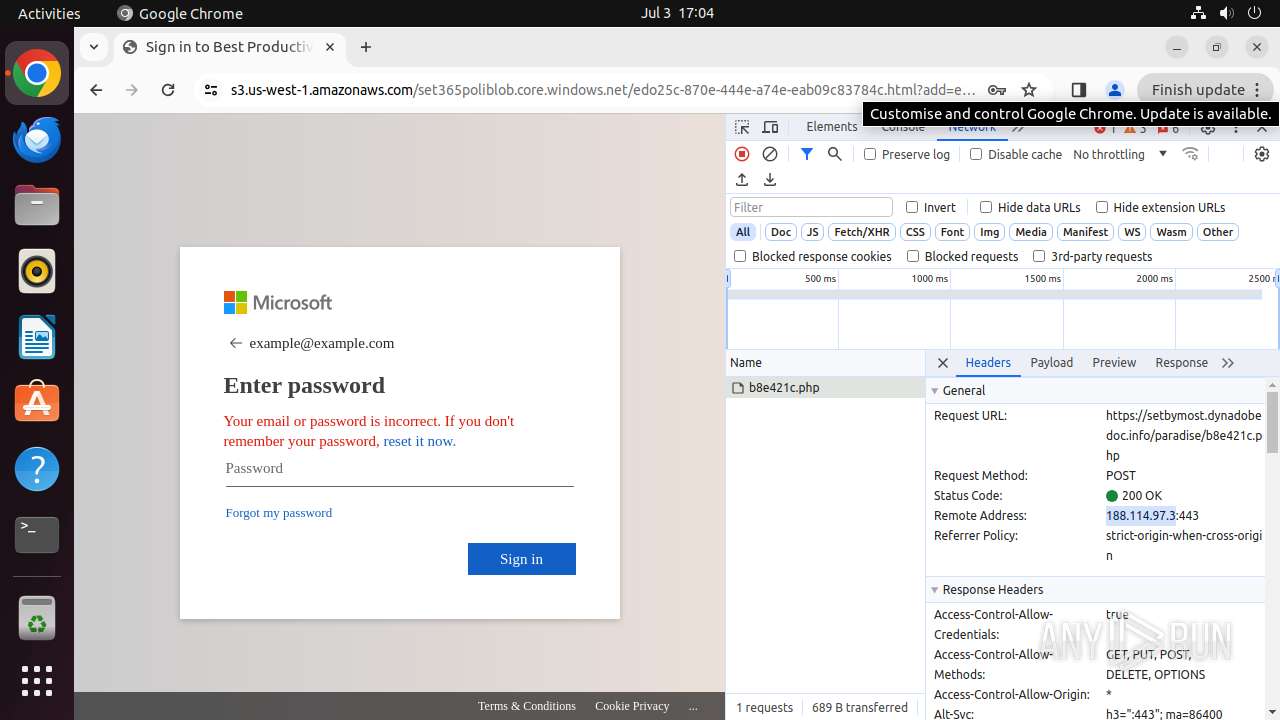Screen dimensions: 1280x720
Task: Tick the Hide extension URLs checkbox
Action: coord(1102,207)
